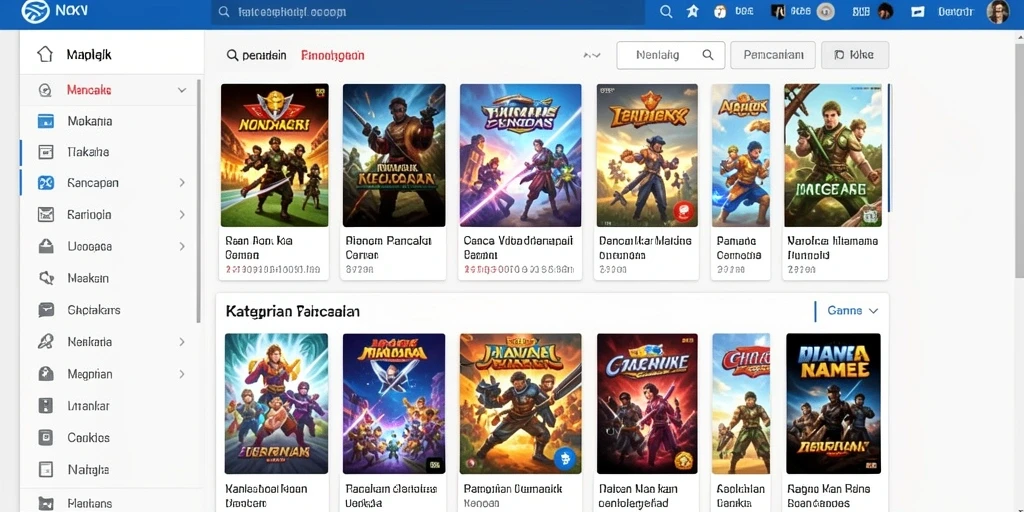Click the NOKV logo icon
Image resolution: width=1024 pixels, height=512 pixels.
(35, 12)
